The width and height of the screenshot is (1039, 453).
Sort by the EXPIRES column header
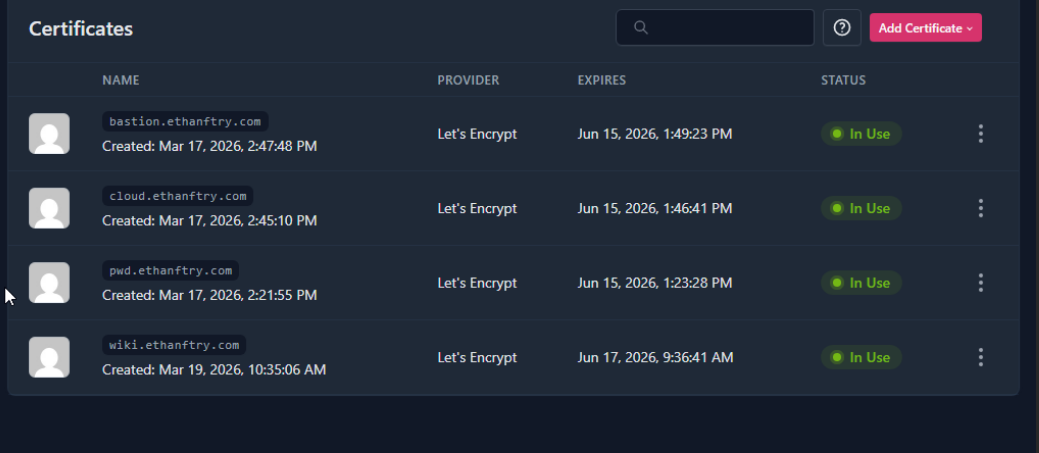pyautogui.click(x=604, y=80)
